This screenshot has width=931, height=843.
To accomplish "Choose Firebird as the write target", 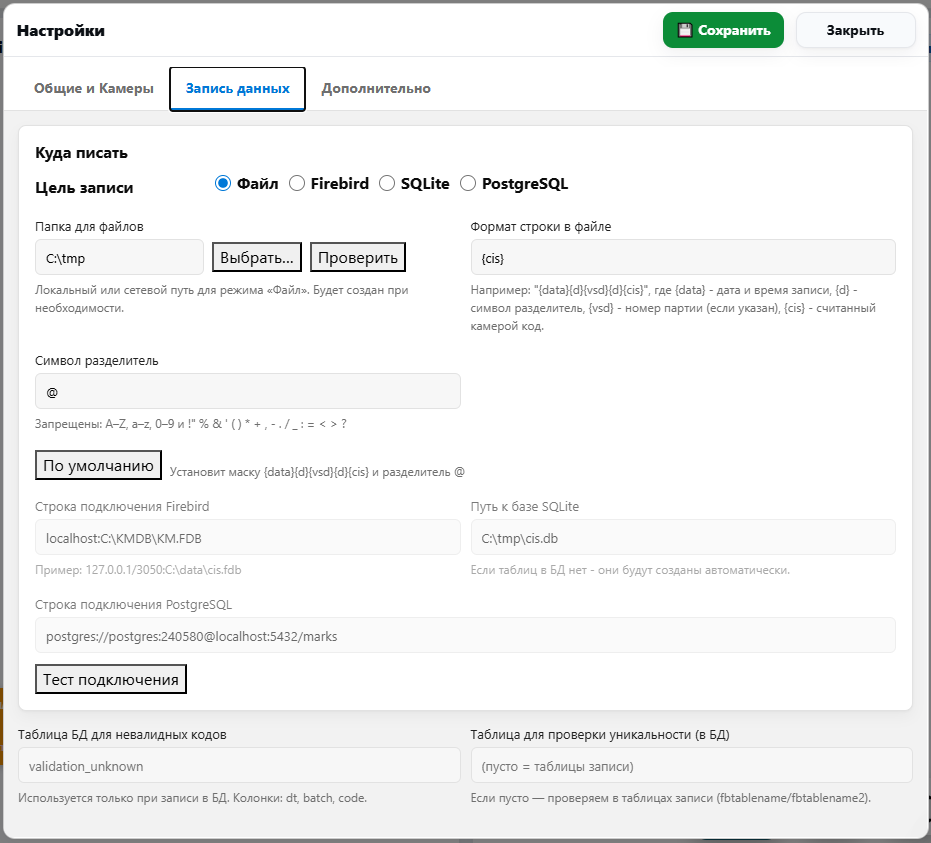I will (x=297, y=183).
